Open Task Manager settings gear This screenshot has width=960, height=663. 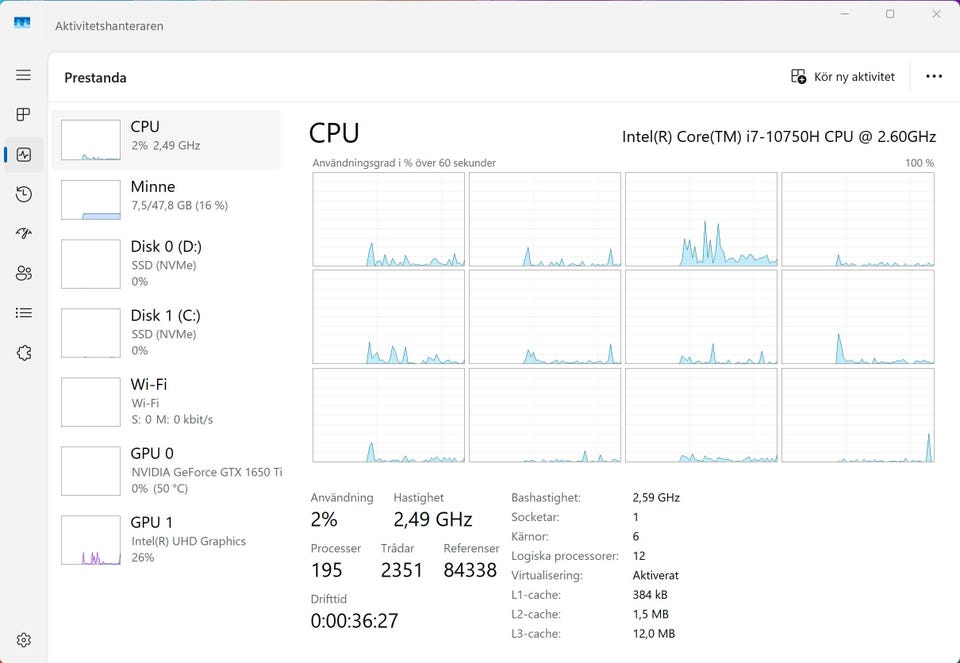(23, 640)
